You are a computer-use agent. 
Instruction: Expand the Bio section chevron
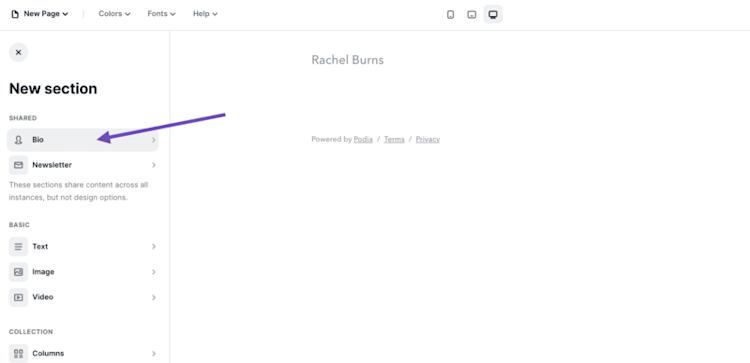154,140
